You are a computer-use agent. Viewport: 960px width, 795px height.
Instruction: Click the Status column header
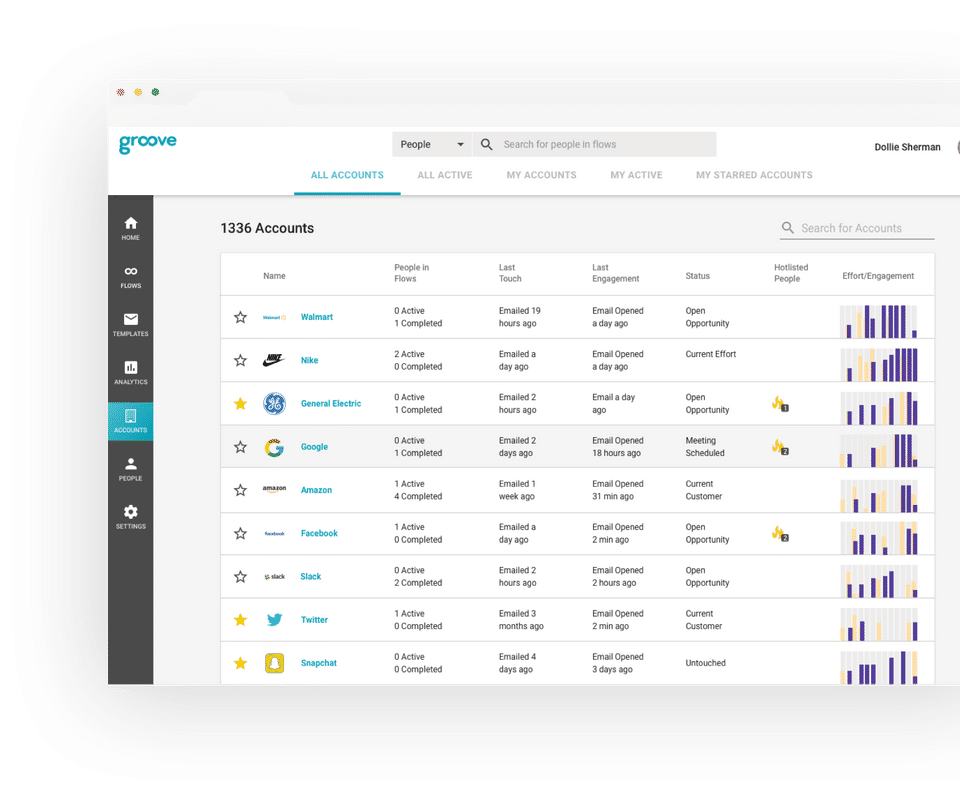pyautogui.click(x=697, y=276)
